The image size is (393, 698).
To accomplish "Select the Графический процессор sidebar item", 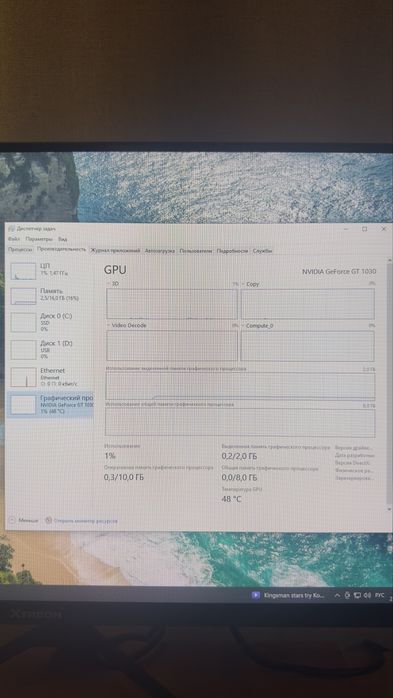I will [51, 404].
